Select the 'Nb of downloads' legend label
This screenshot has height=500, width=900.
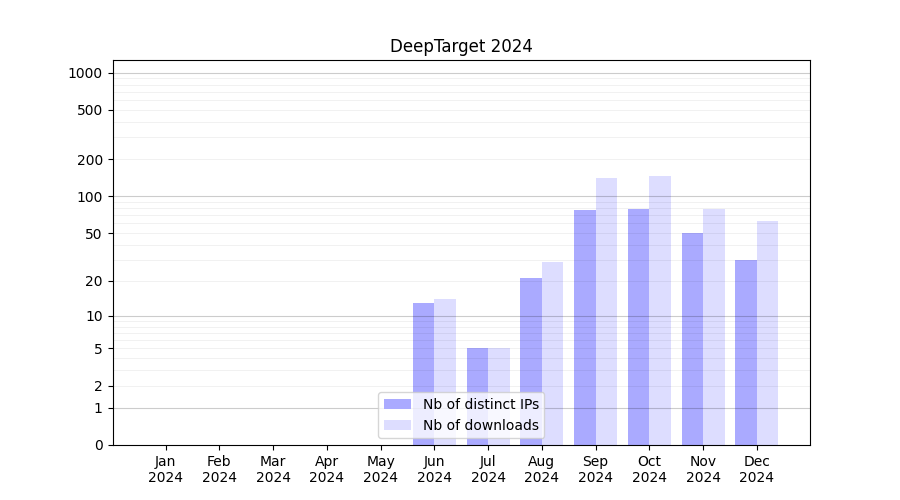pos(480,425)
